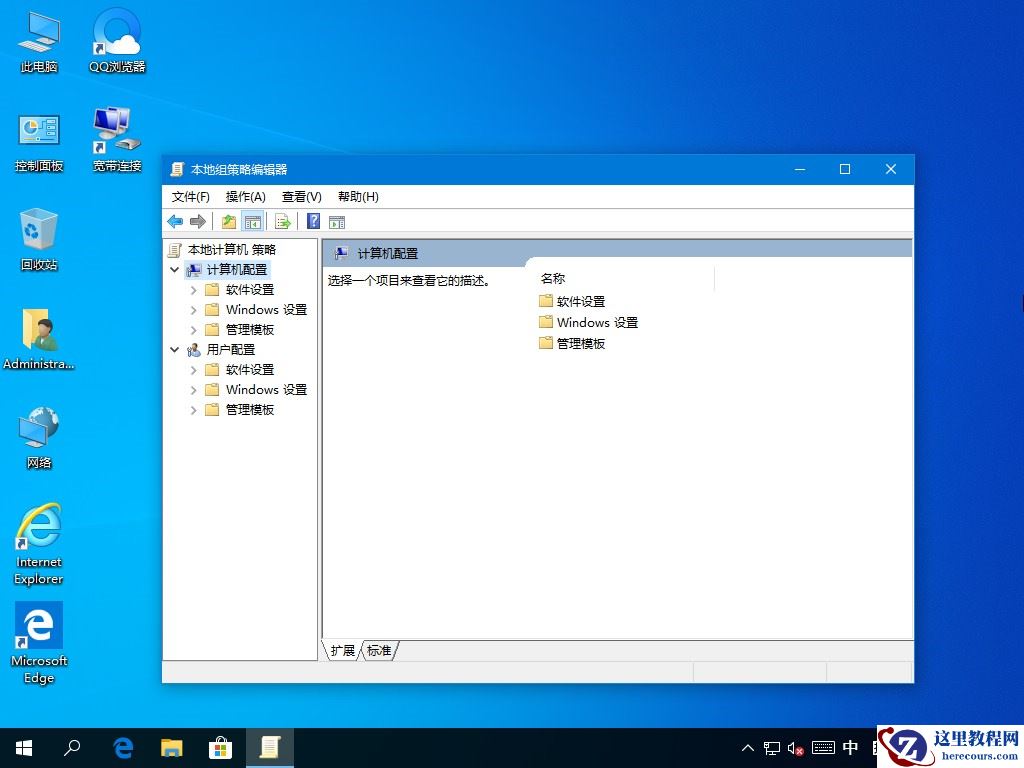Expand the 管理模板 branch under 用户配置

pos(193,409)
